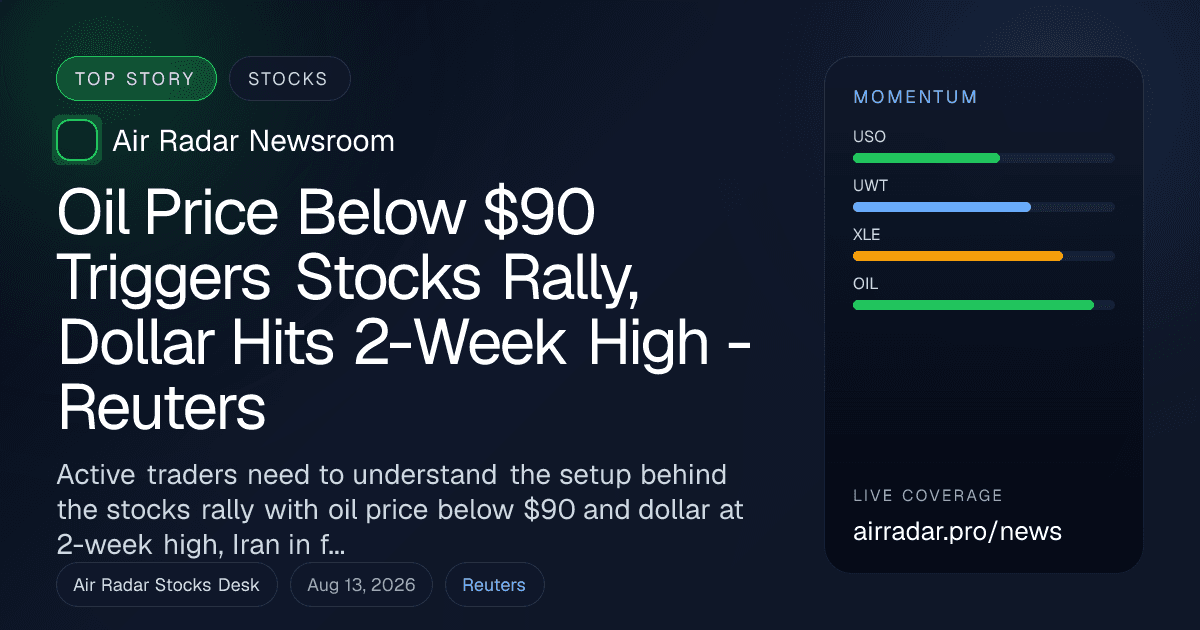1200x630 pixels.
Task: Click the OIL green momentum bar
Action: 984,305
